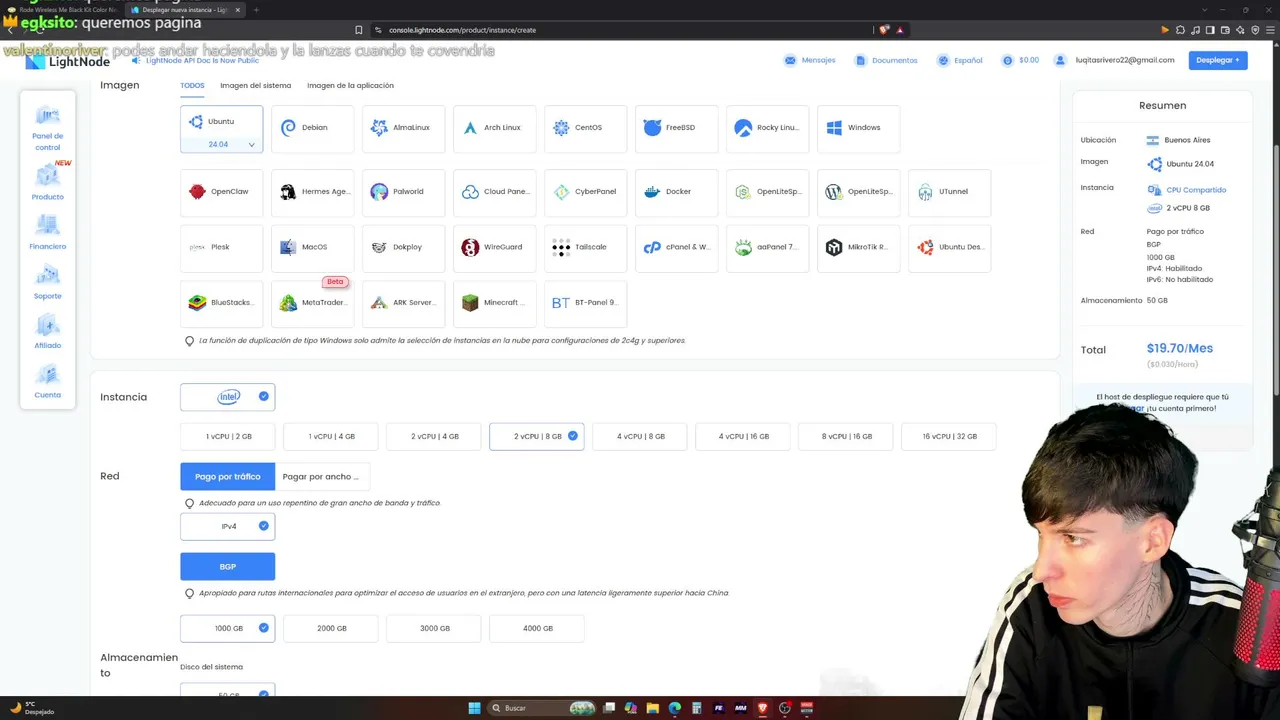Click the BGP route button
The image size is (1280, 720).
coord(228,566)
